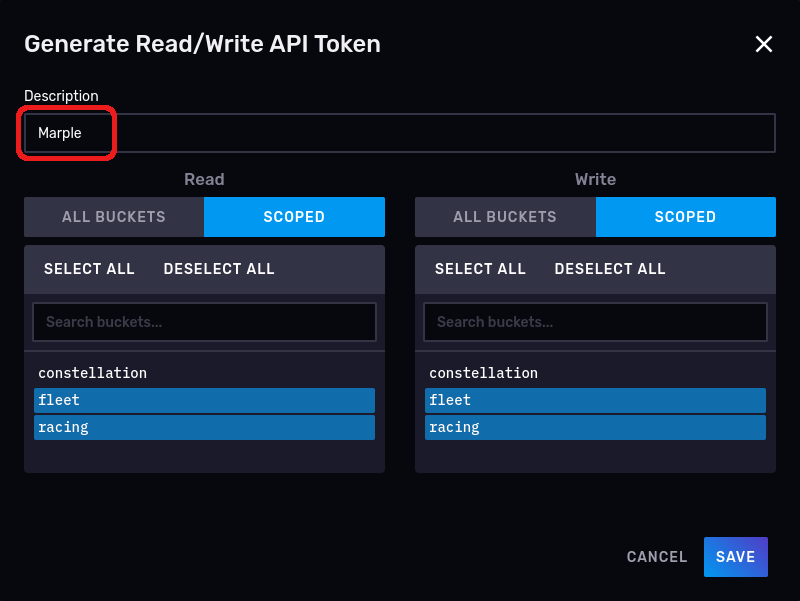Deselect all Write buckets

pos(610,269)
